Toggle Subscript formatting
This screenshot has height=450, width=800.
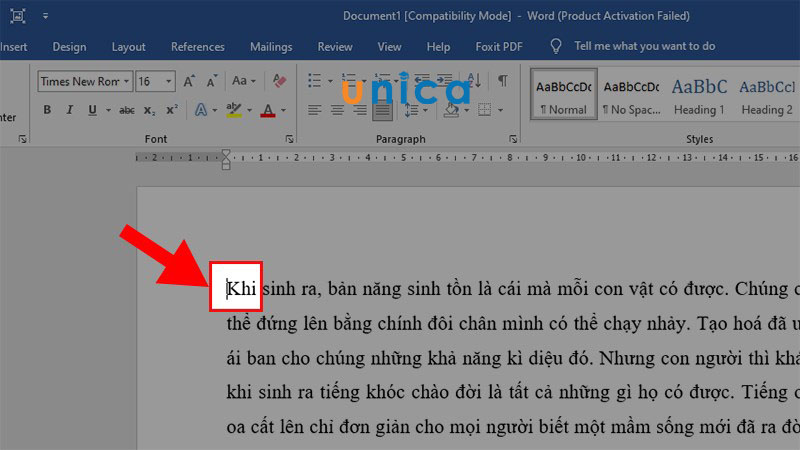click(x=149, y=110)
